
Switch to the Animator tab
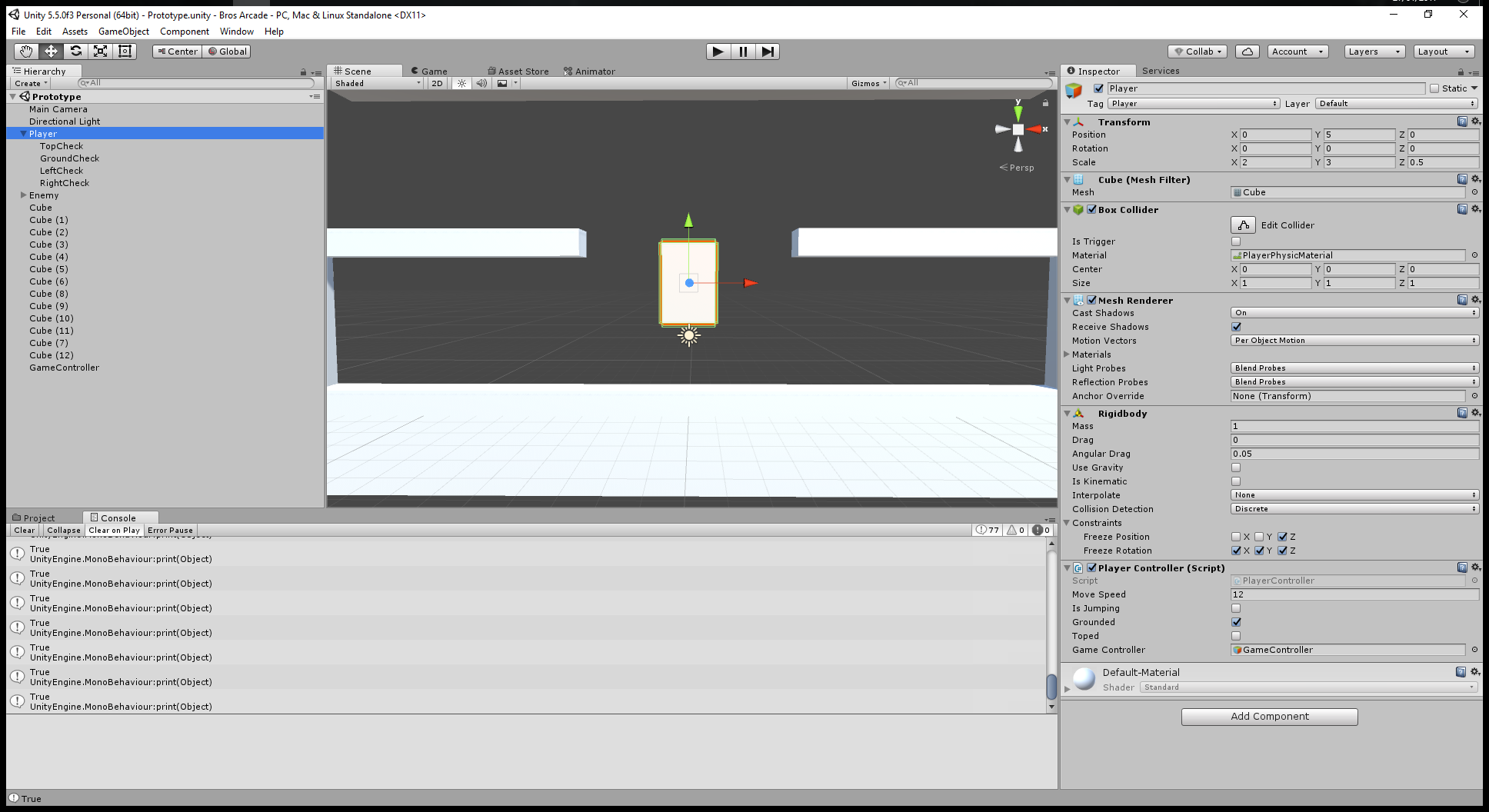tap(589, 71)
